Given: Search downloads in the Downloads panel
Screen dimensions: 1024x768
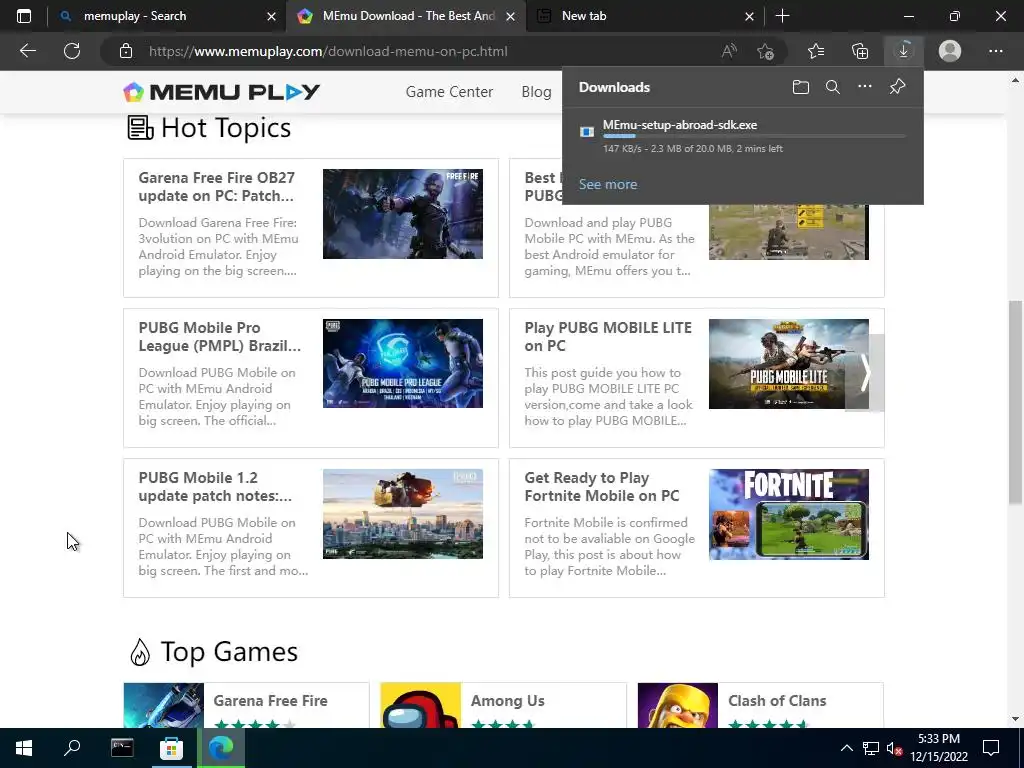Looking at the screenshot, I should [833, 87].
